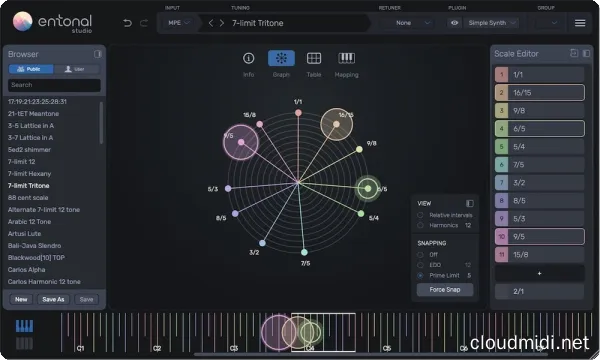Enable the Harmonics radio option
Viewport: 600px width, 360px height.
(x=420, y=225)
